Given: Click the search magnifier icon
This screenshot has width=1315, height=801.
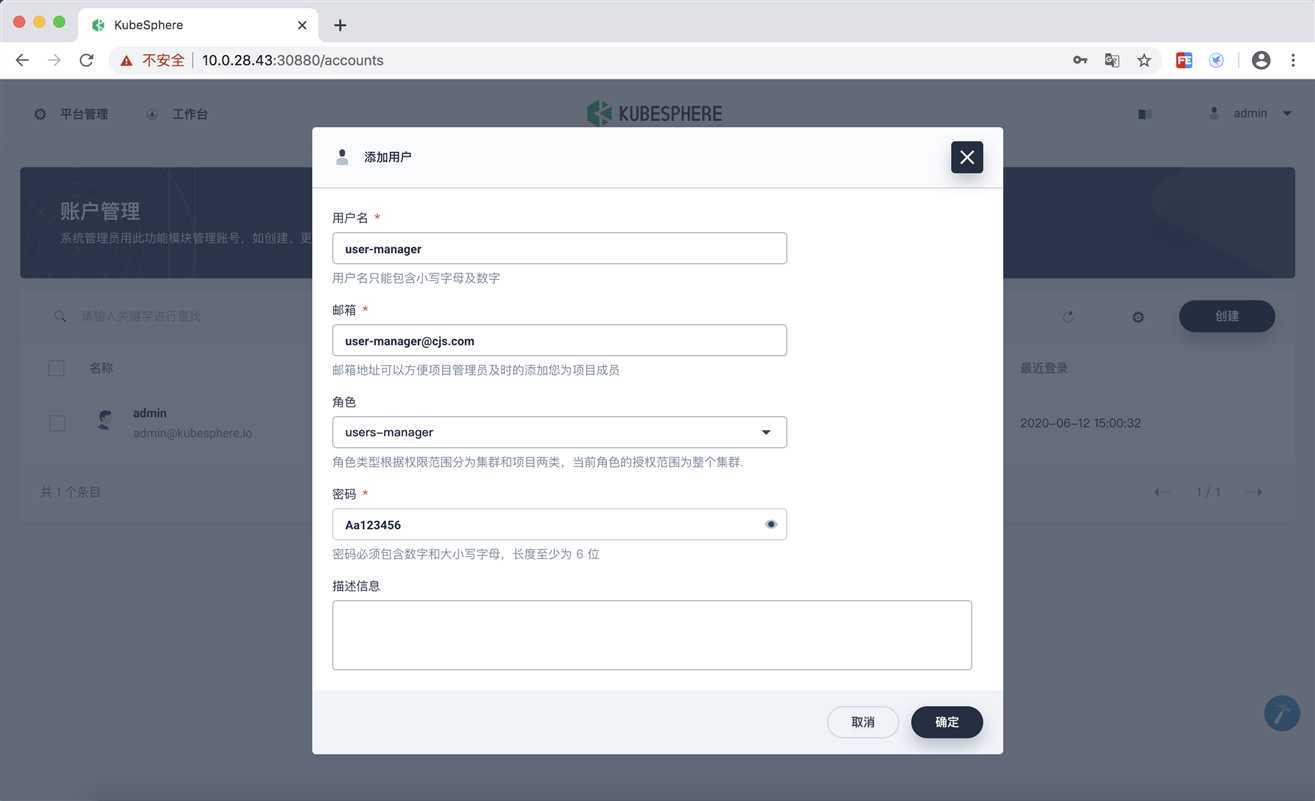Looking at the screenshot, I should (x=60, y=316).
